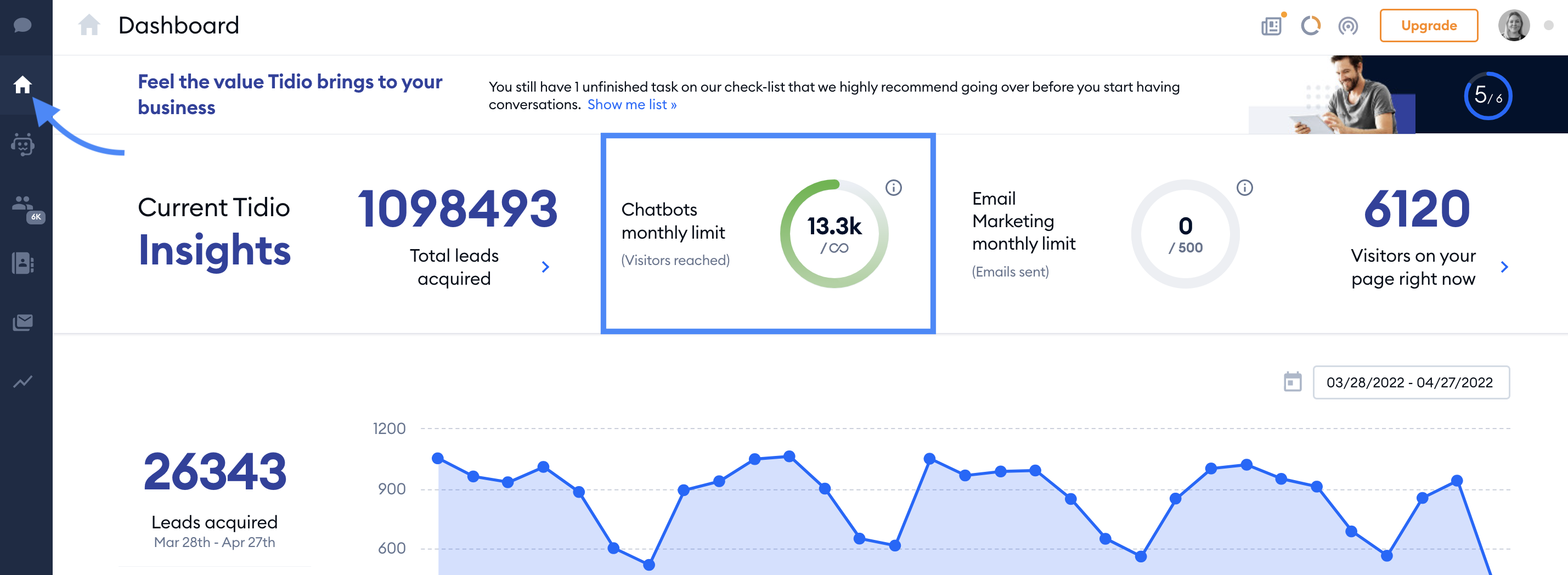
Task: Open the Contacts address book icon
Action: click(23, 263)
